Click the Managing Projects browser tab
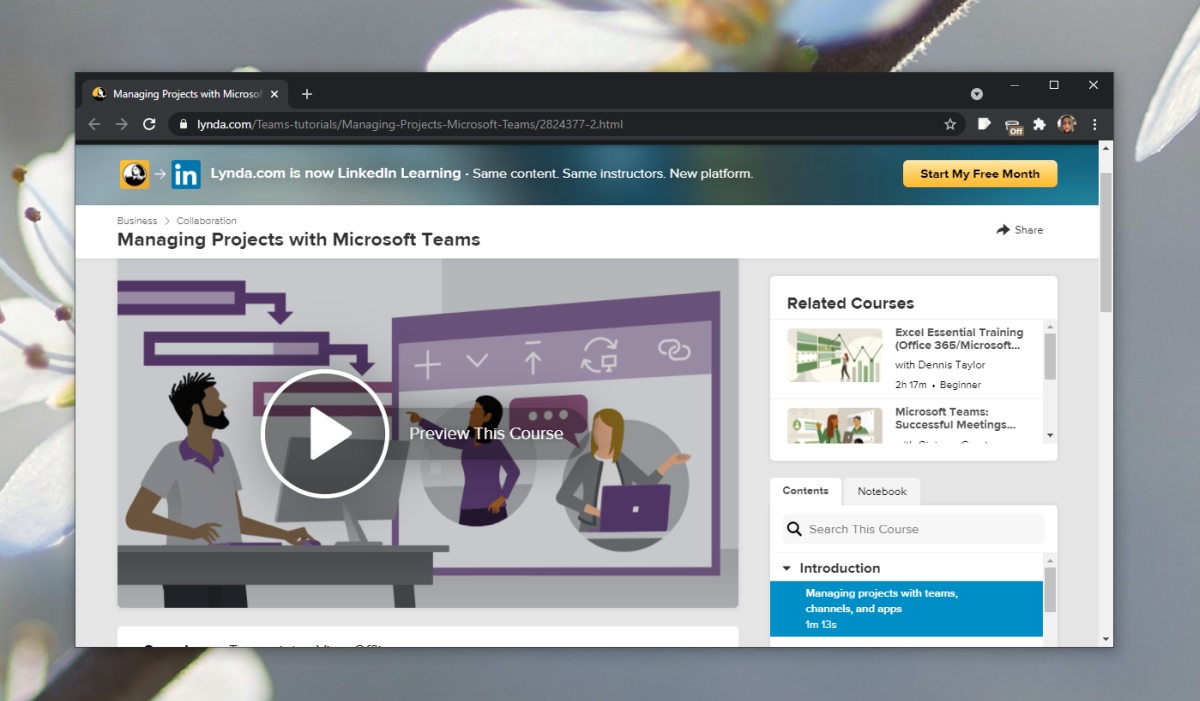 tap(186, 94)
